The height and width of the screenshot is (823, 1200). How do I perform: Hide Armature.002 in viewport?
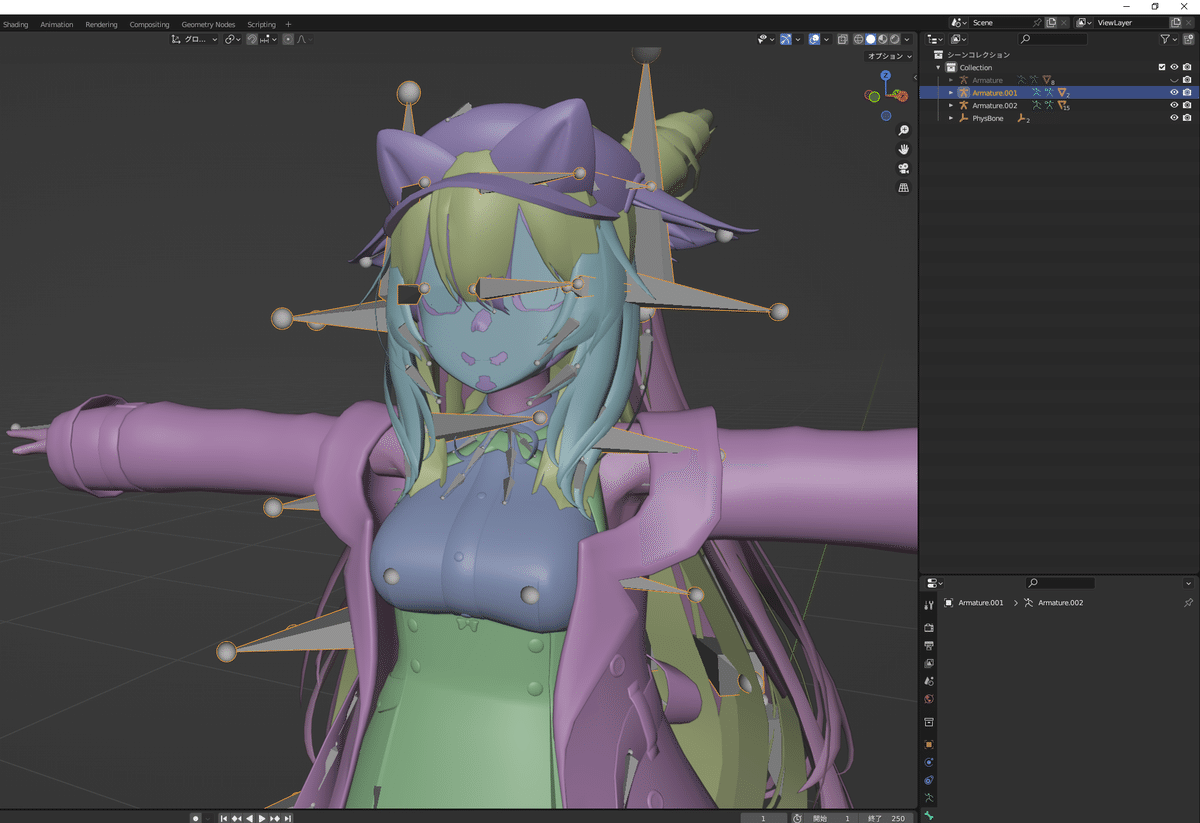1174,105
